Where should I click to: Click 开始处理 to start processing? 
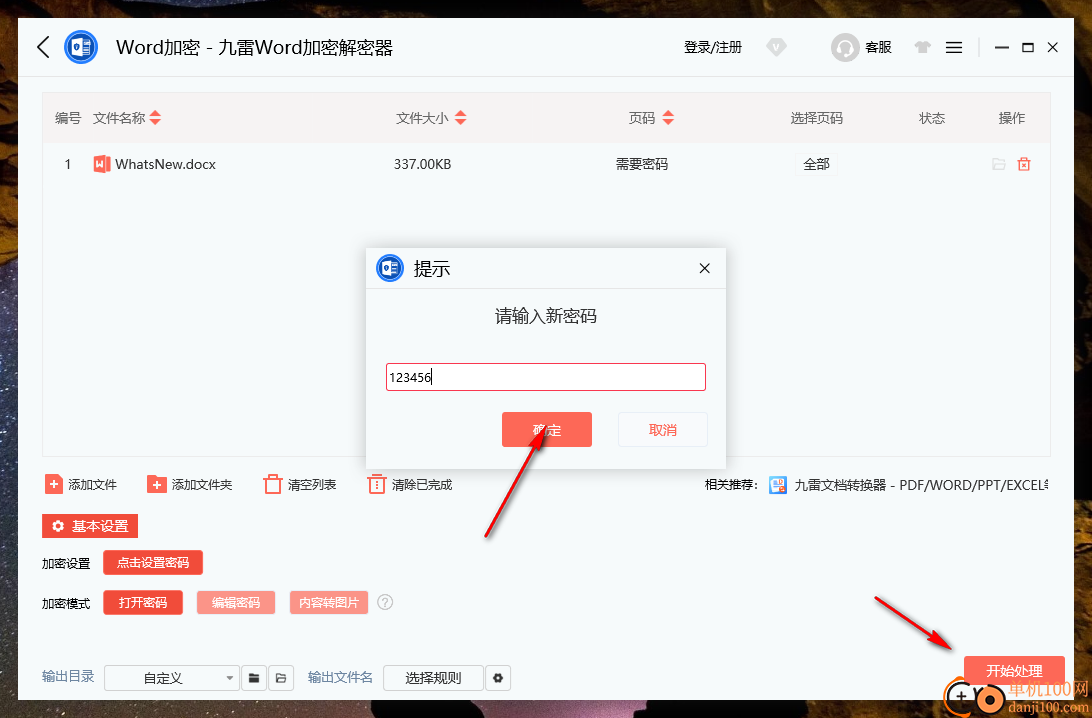(1014, 671)
